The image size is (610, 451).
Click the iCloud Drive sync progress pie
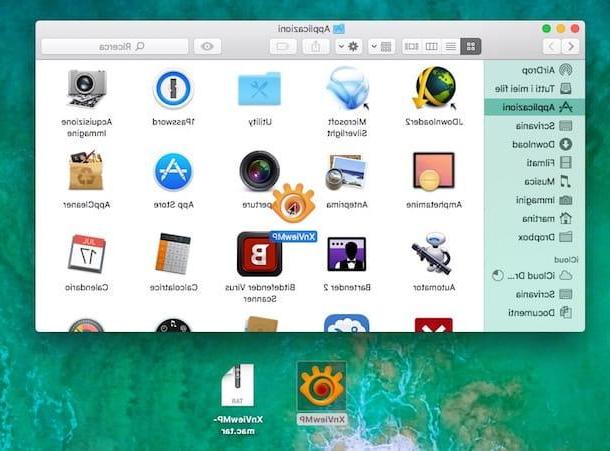tap(498, 276)
